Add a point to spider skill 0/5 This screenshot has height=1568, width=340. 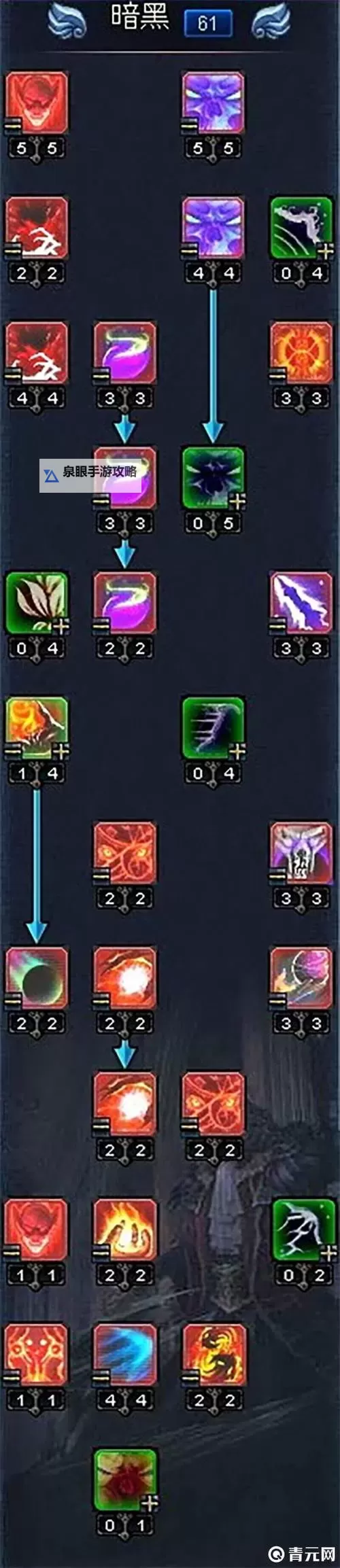tap(237, 502)
